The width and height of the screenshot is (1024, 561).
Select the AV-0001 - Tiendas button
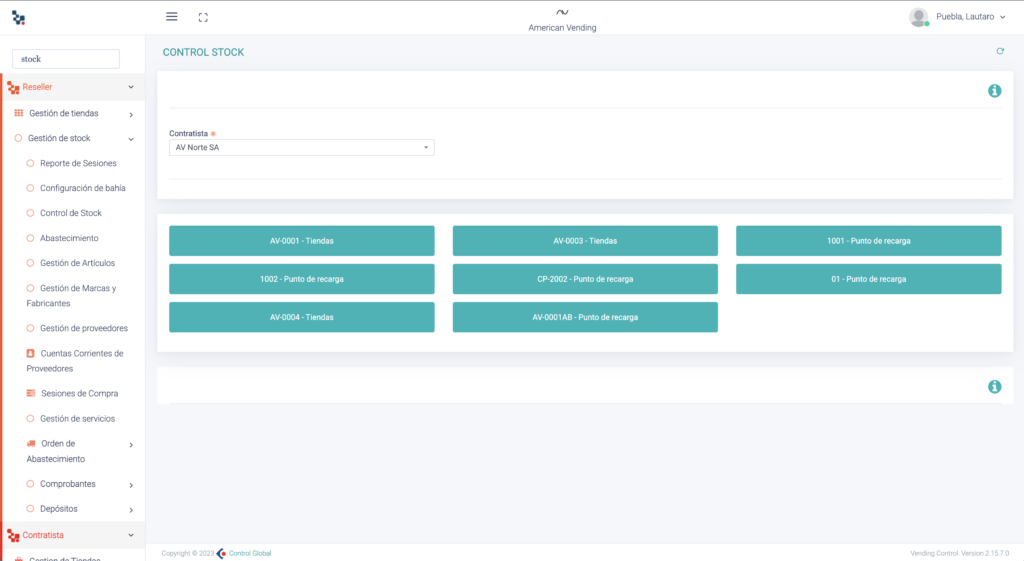point(302,241)
